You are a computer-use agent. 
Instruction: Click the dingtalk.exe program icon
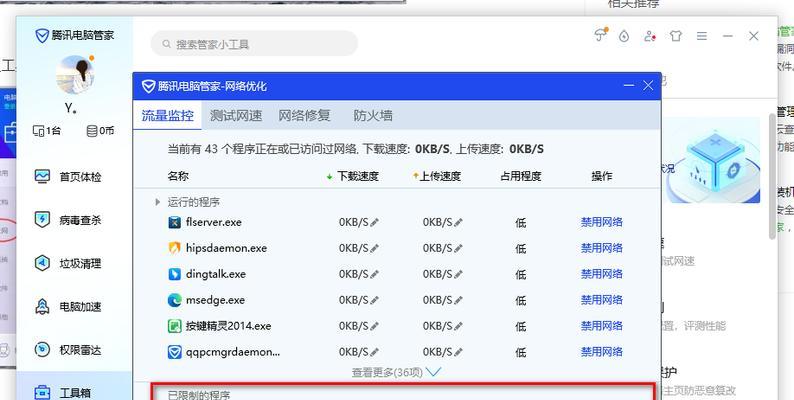tap(175, 274)
